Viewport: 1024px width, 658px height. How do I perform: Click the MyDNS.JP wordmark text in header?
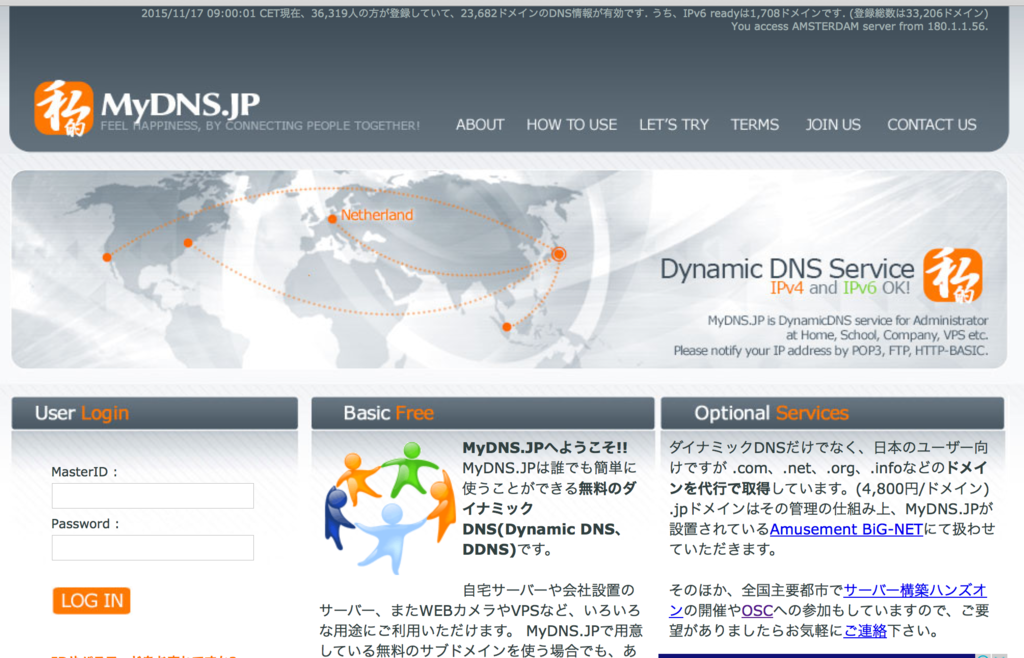pyautogui.click(x=180, y=105)
